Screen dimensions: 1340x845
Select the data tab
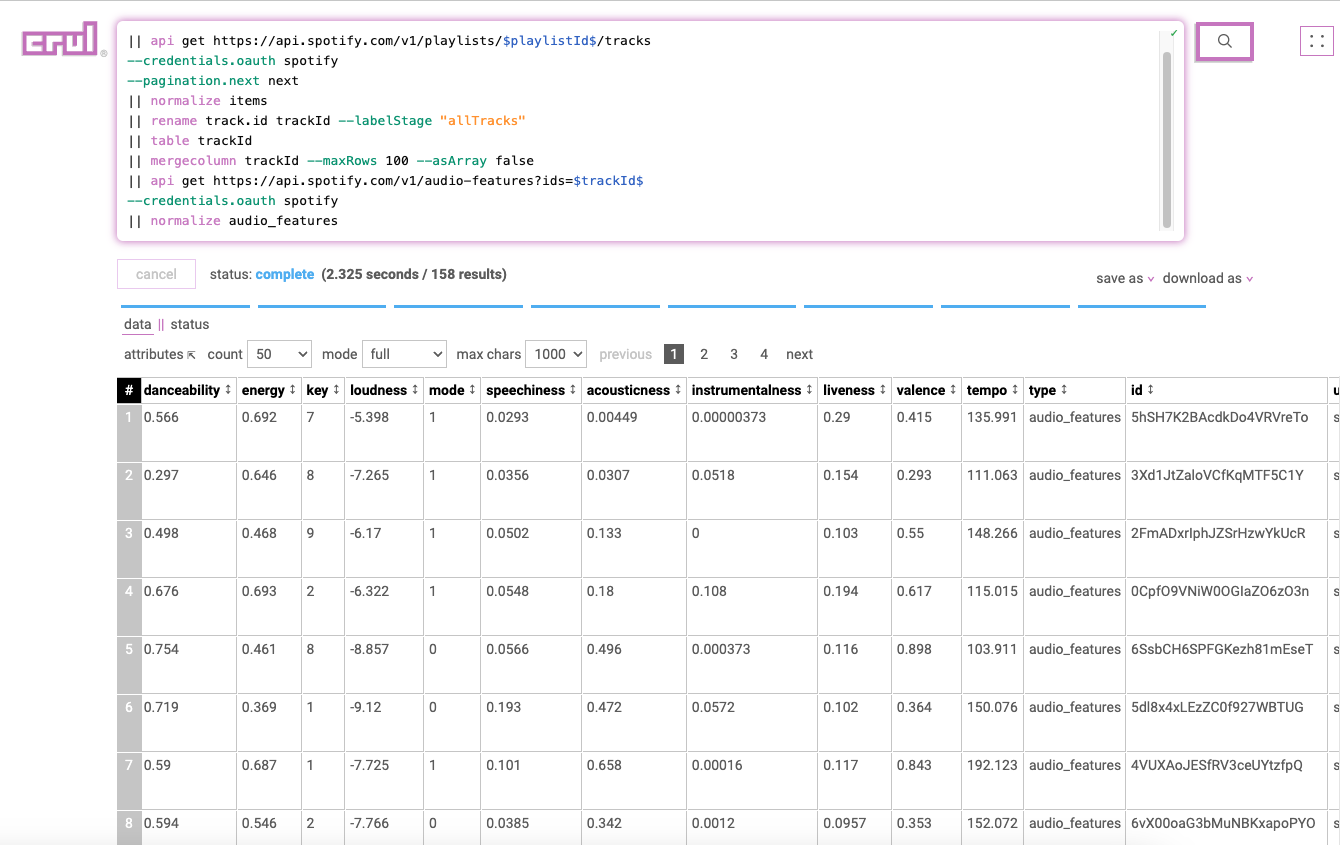pyautogui.click(x=137, y=324)
